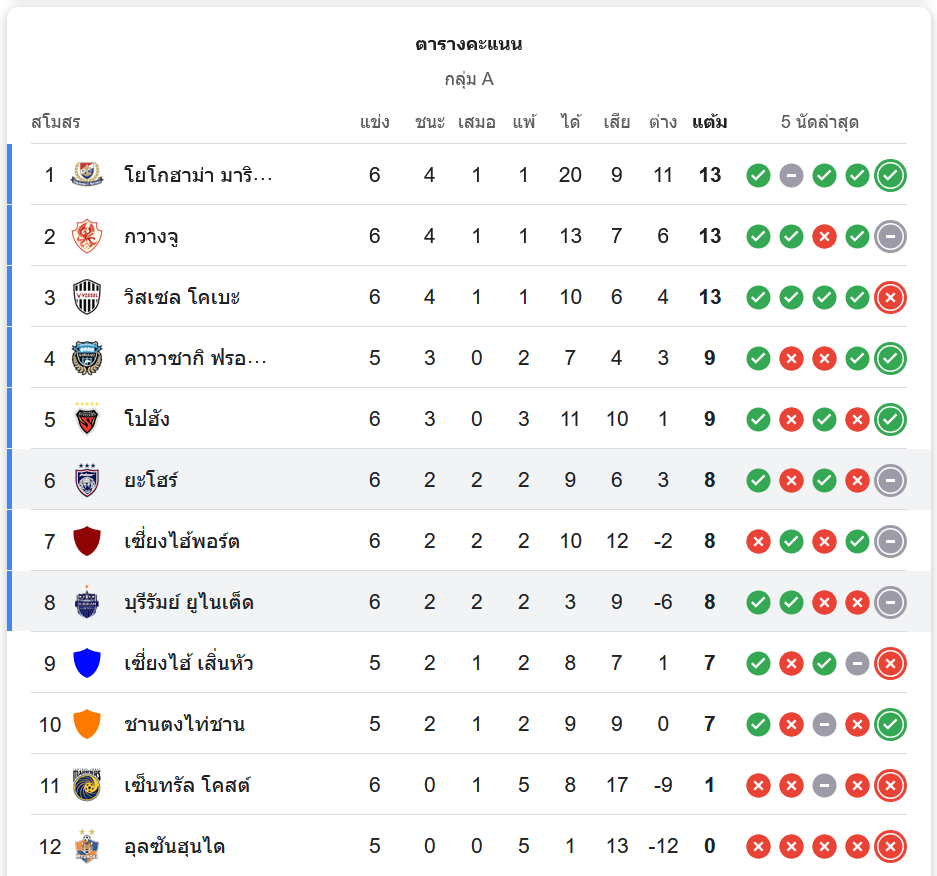Click Guangzhou's latest match draw icon
Viewport: 937px width, 876px height.
tap(890, 237)
